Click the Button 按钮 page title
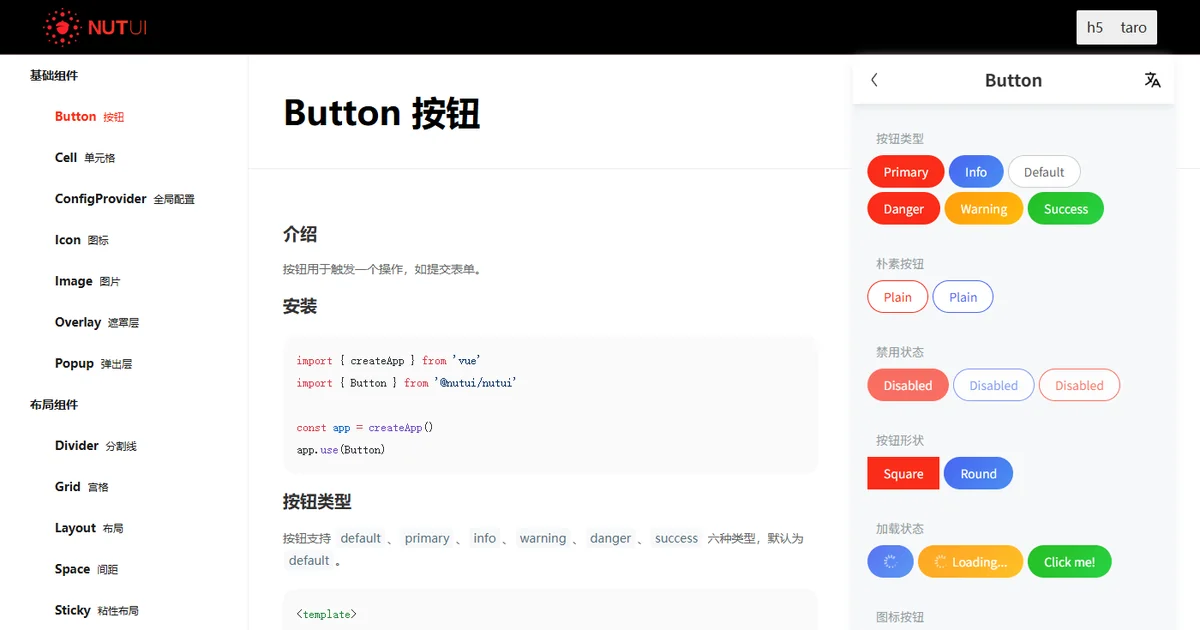 [x=382, y=112]
